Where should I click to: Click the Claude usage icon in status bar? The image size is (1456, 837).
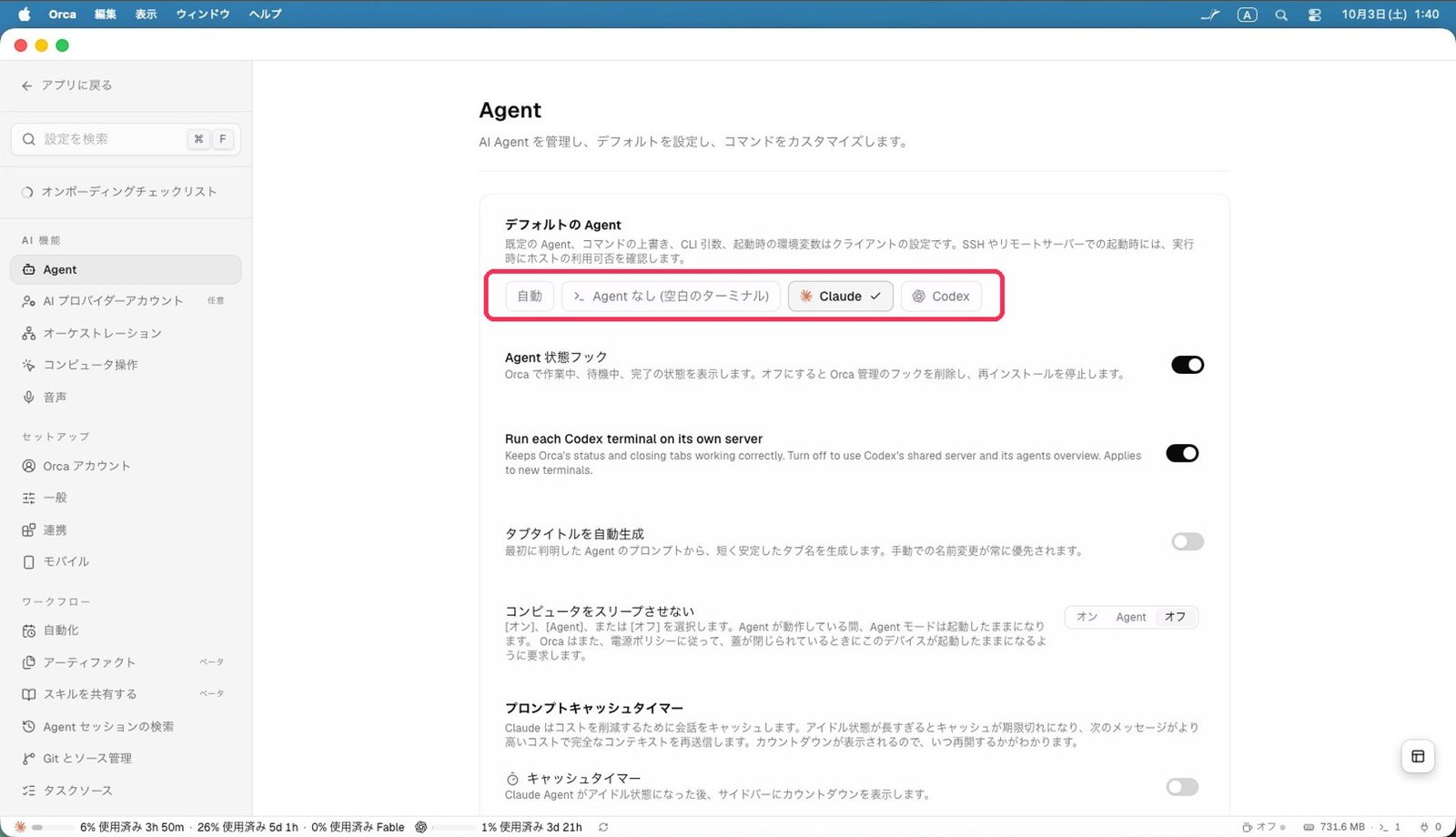tap(20, 827)
